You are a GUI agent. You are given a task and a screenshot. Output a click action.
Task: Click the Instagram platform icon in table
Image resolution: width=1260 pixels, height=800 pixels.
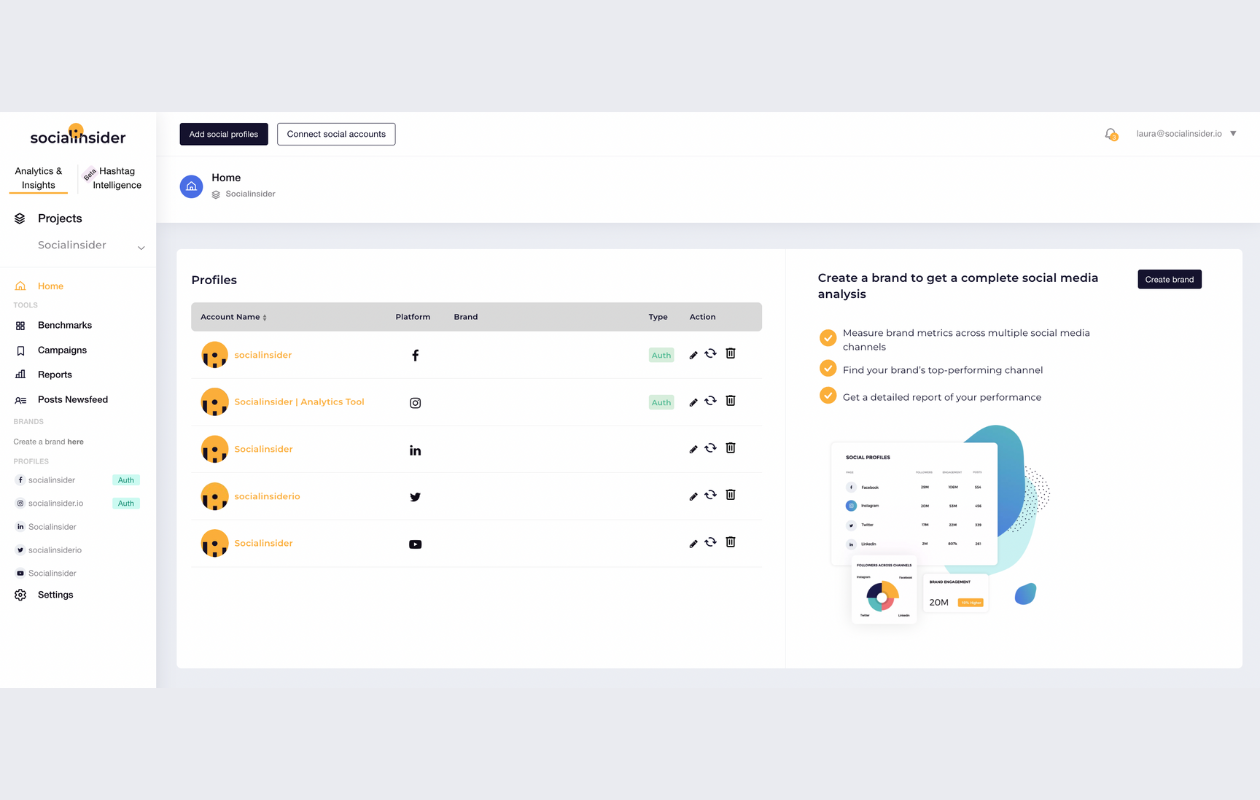[x=415, y=403]
